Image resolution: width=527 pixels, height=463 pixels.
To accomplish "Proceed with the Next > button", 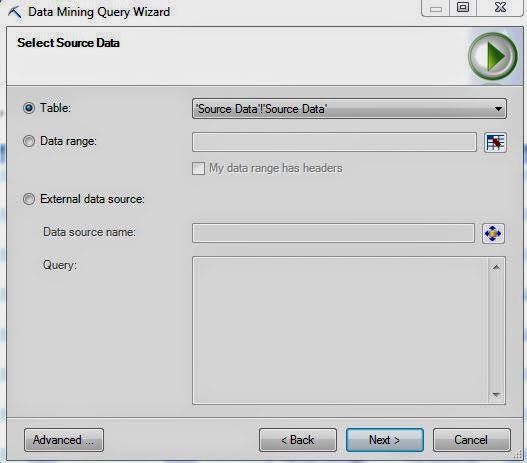I will coord(384,440).
